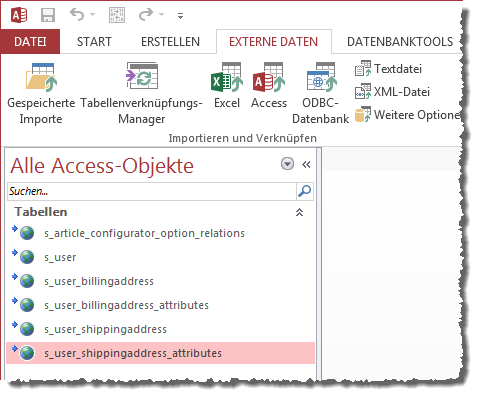Select the EXTERNE DATEN ribbon tab
Viewport: 480px width, 397px height.
(274, 42)
